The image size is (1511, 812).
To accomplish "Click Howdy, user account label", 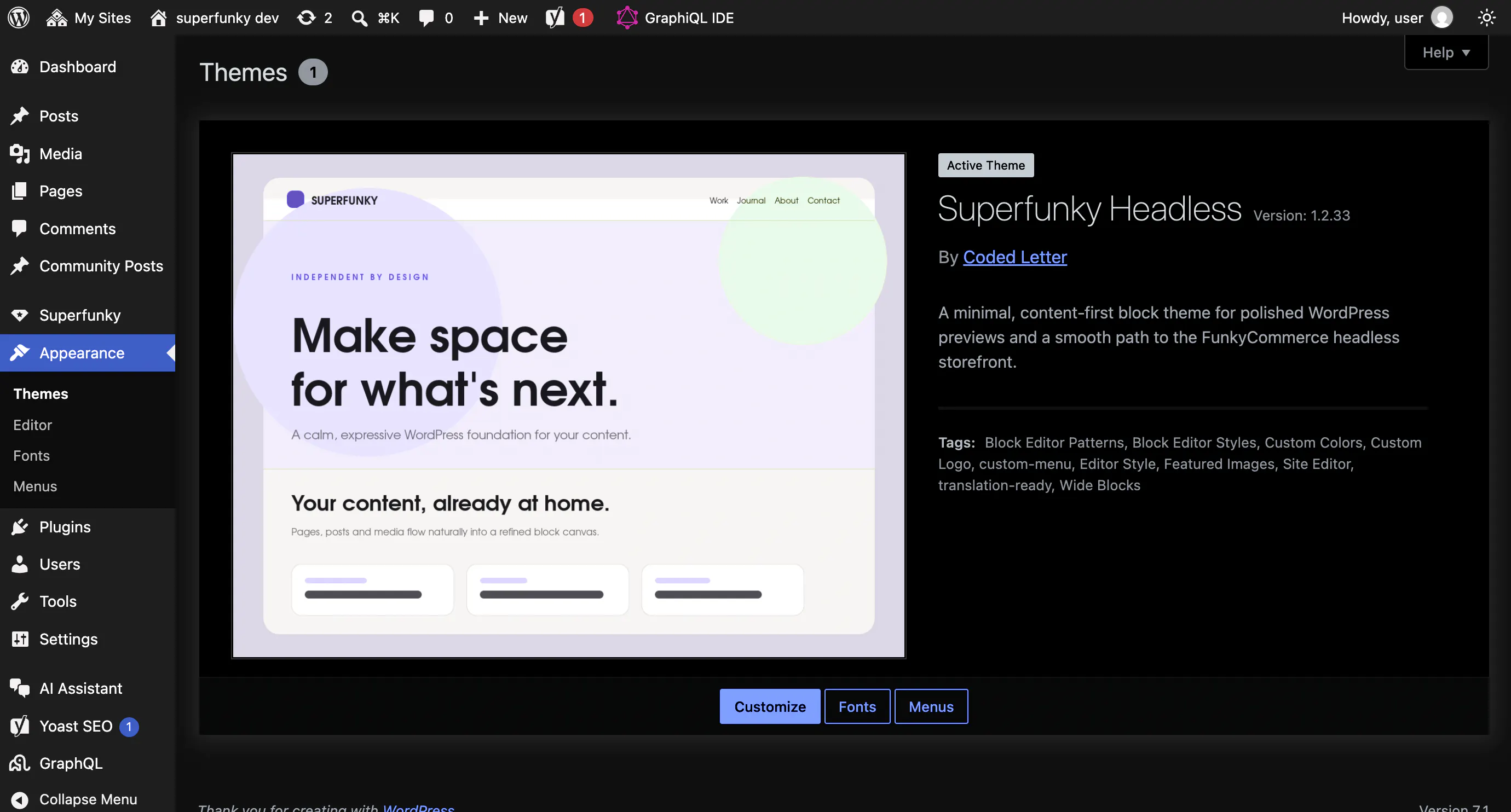I will pos(1382,18).
